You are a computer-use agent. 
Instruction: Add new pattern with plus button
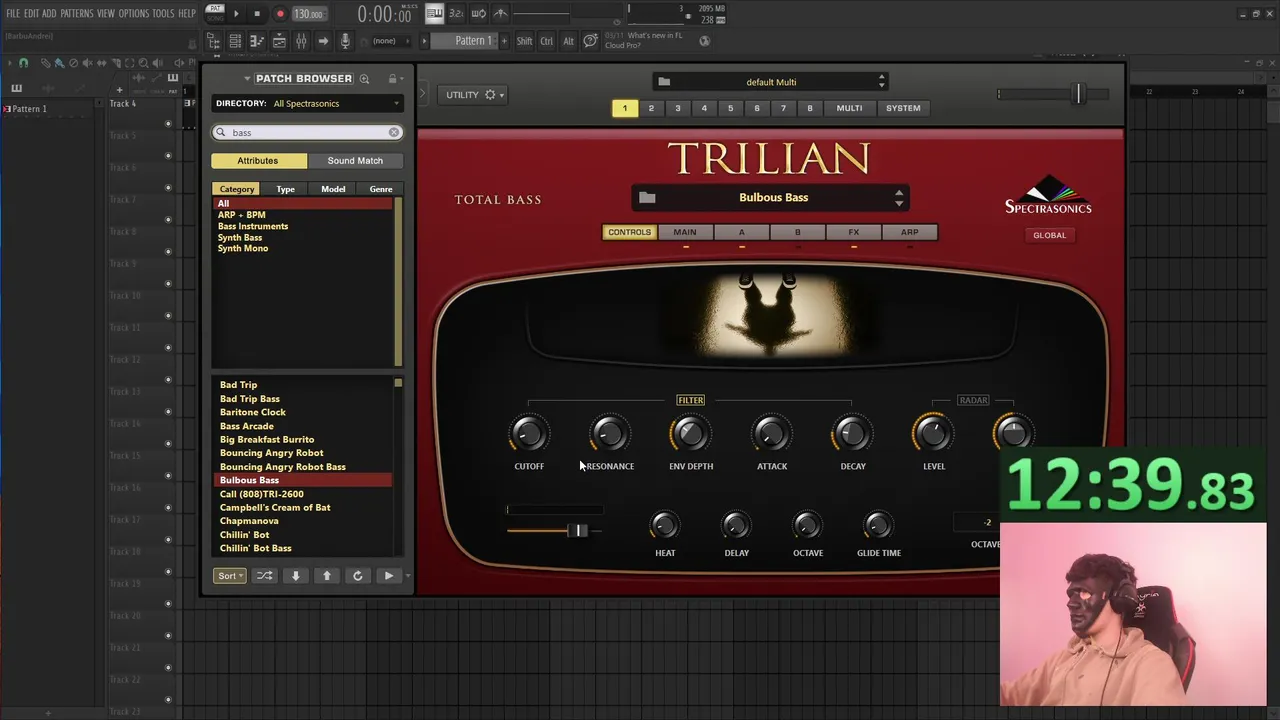(x=504, y=41)
